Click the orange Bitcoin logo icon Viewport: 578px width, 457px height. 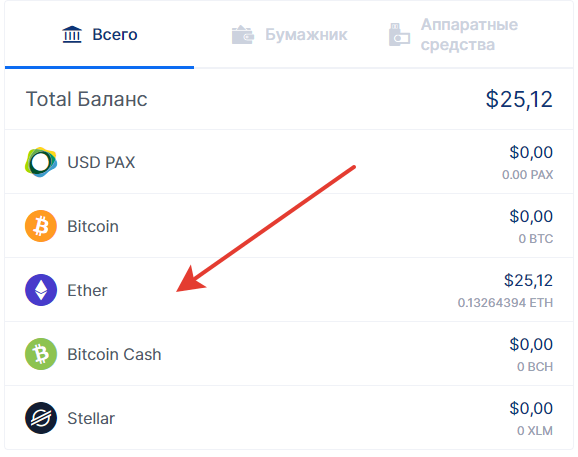(x=41, y=226)
